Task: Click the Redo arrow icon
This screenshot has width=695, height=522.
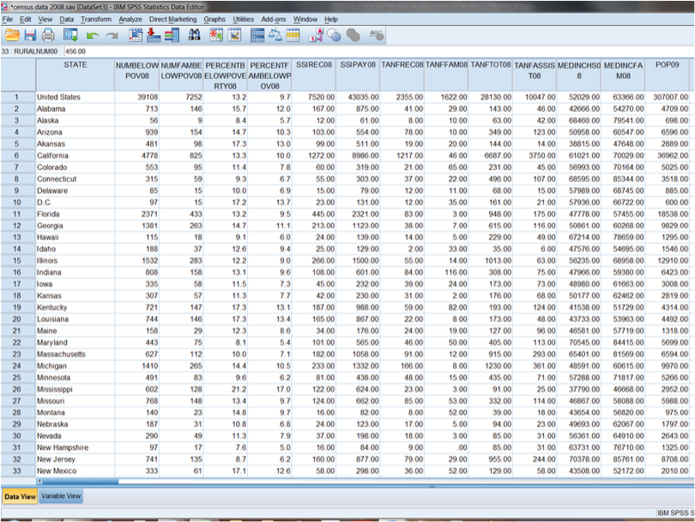Action: click(112, 35)
